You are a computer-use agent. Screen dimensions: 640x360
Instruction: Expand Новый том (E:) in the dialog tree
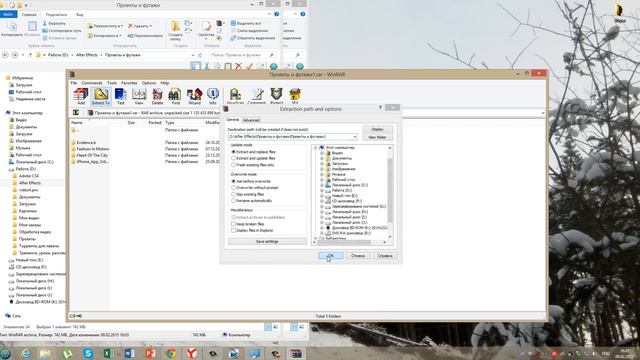pos(322,196)
